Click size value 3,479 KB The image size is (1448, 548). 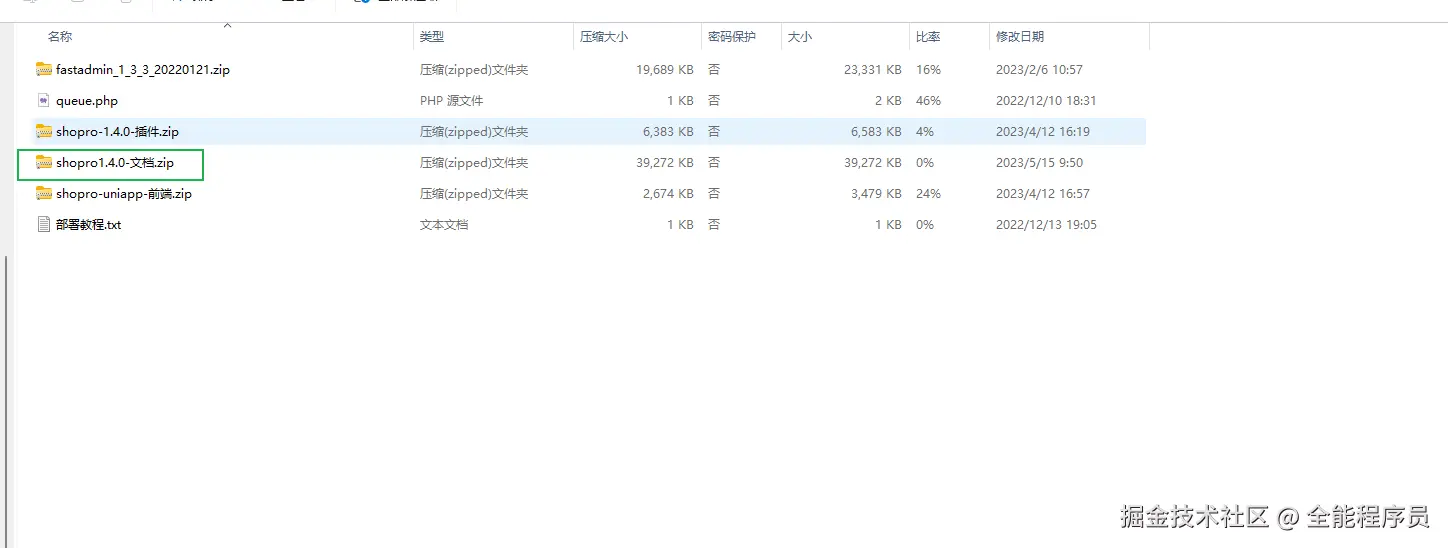point(877,194)
